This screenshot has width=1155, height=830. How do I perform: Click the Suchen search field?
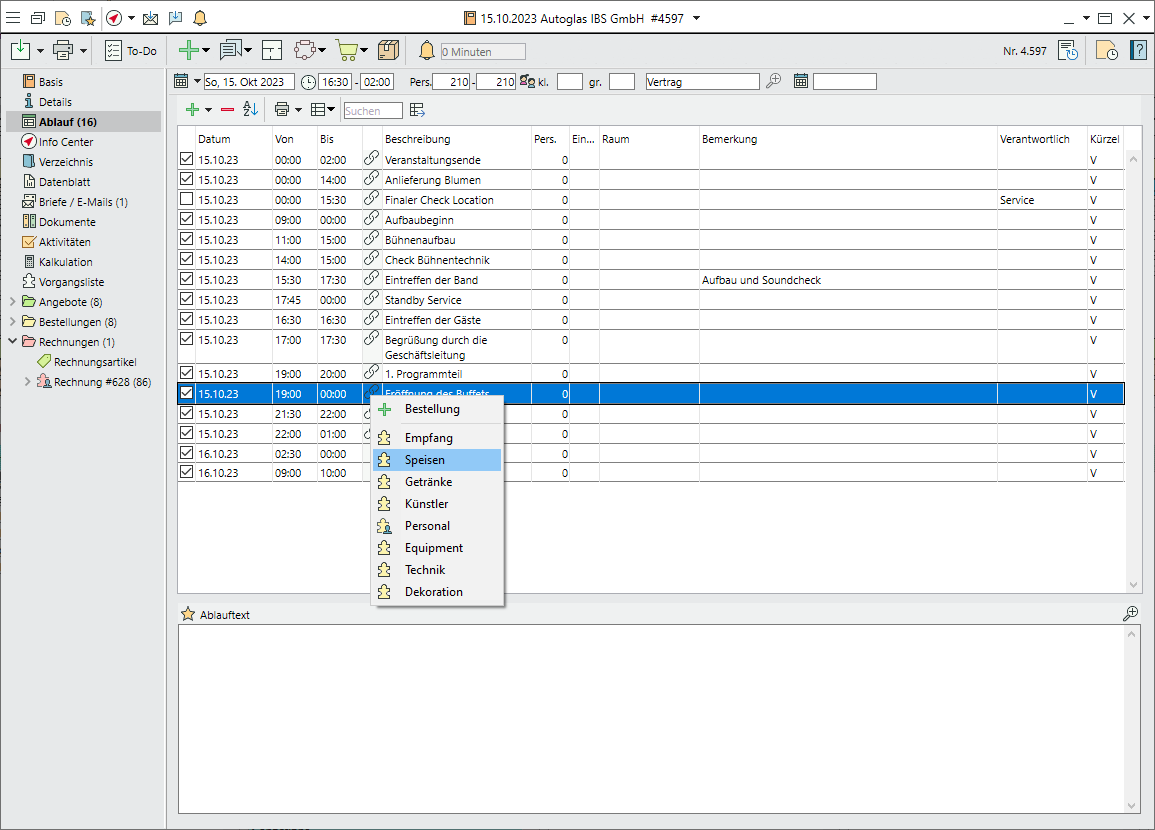coord(372,111)
